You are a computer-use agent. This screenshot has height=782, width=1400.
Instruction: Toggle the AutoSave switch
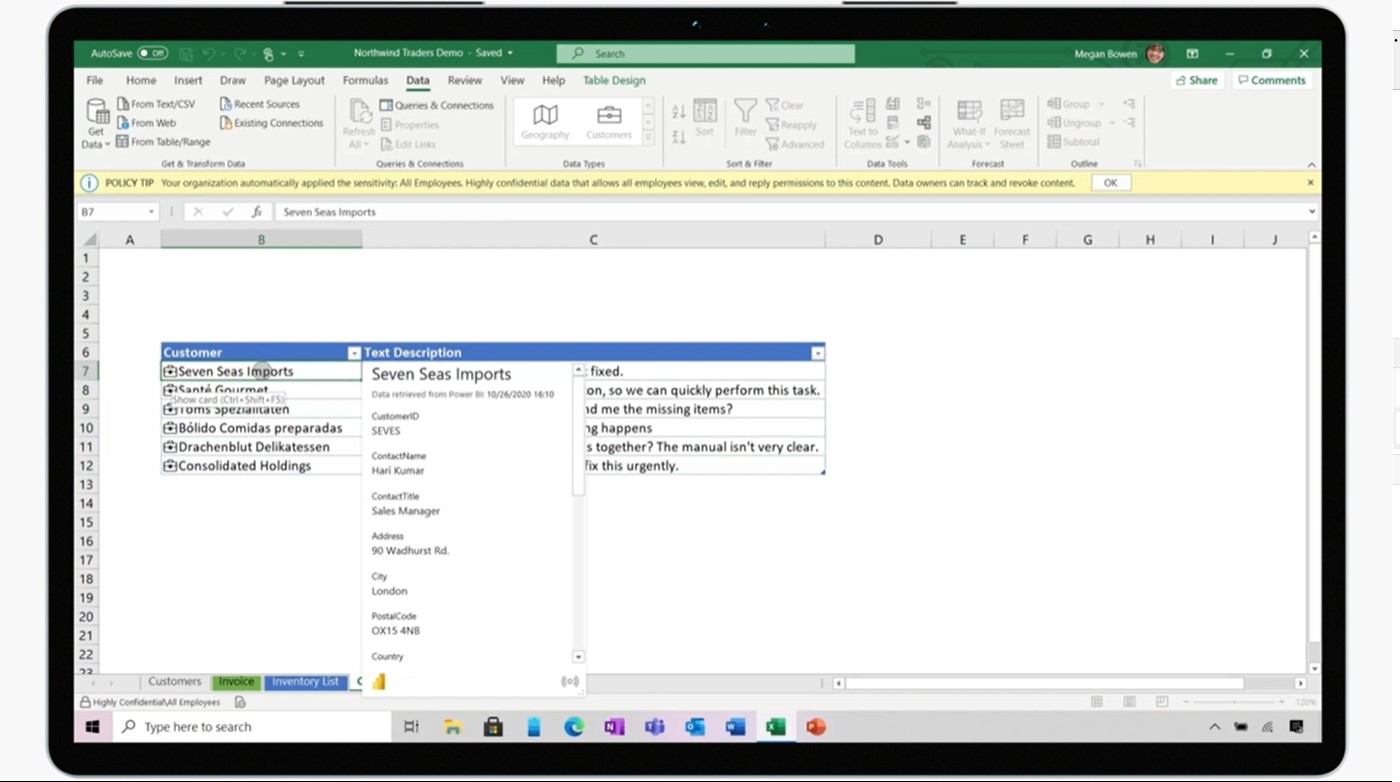pos(153,53)
